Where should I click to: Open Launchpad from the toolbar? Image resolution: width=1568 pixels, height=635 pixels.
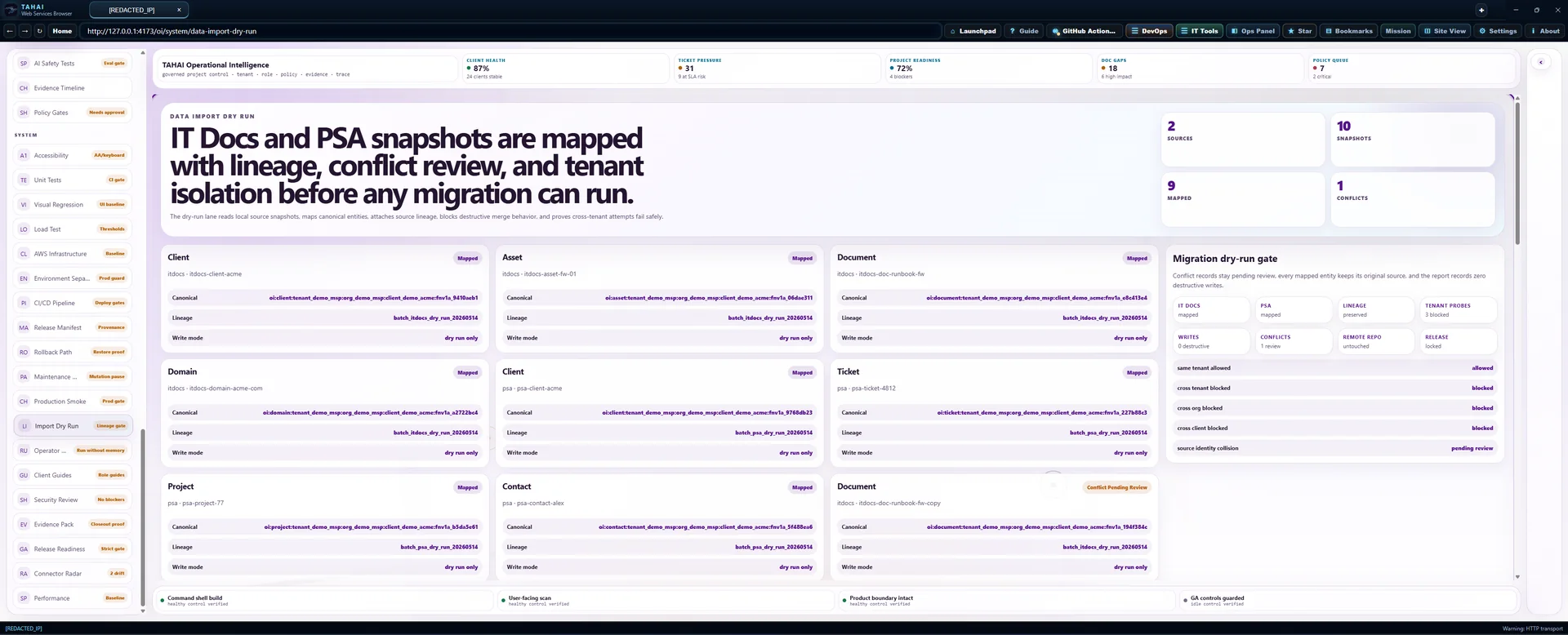pyautogui.click(x=973, y=31)
